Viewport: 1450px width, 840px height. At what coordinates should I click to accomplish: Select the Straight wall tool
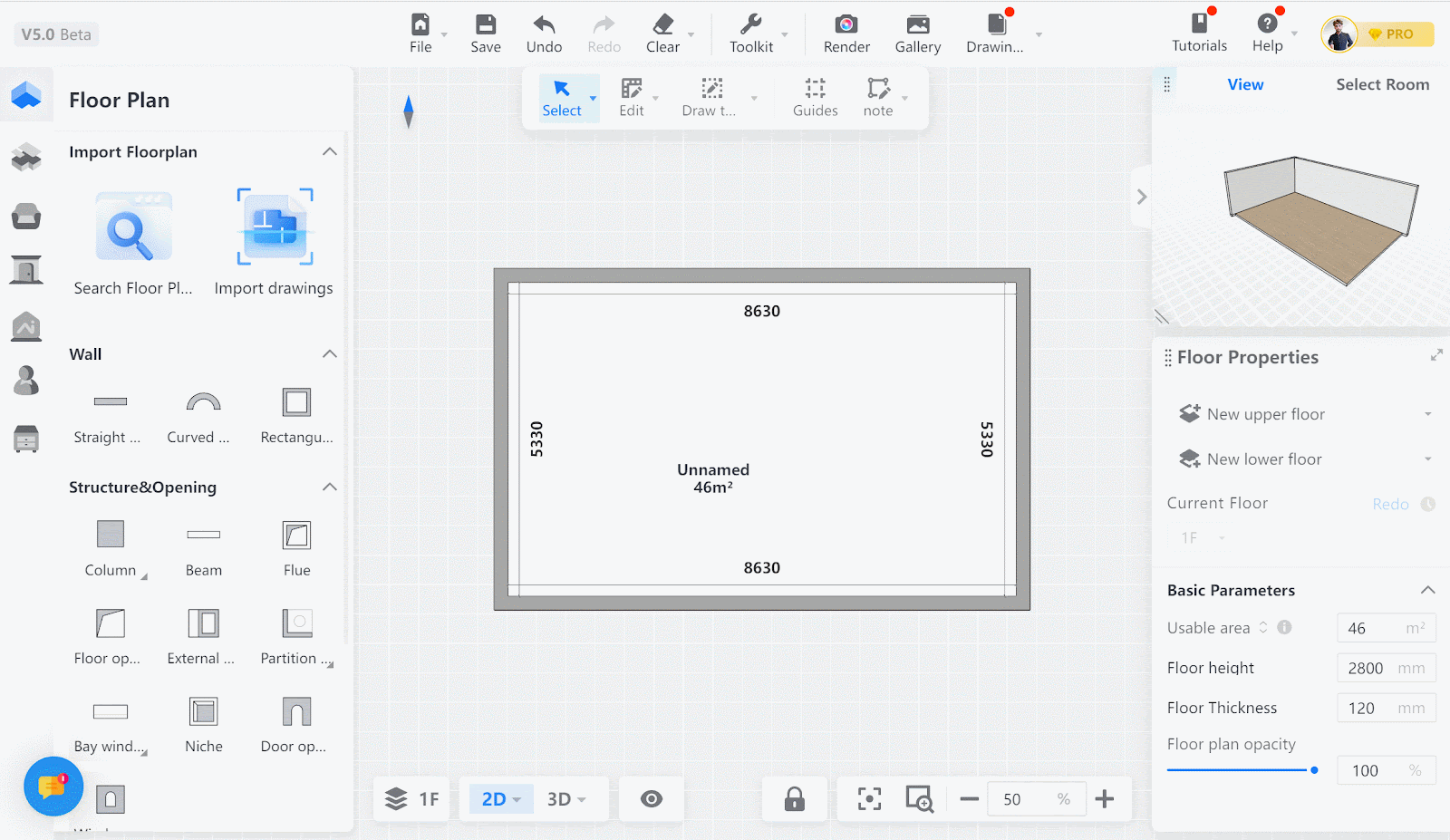[110, 402]
